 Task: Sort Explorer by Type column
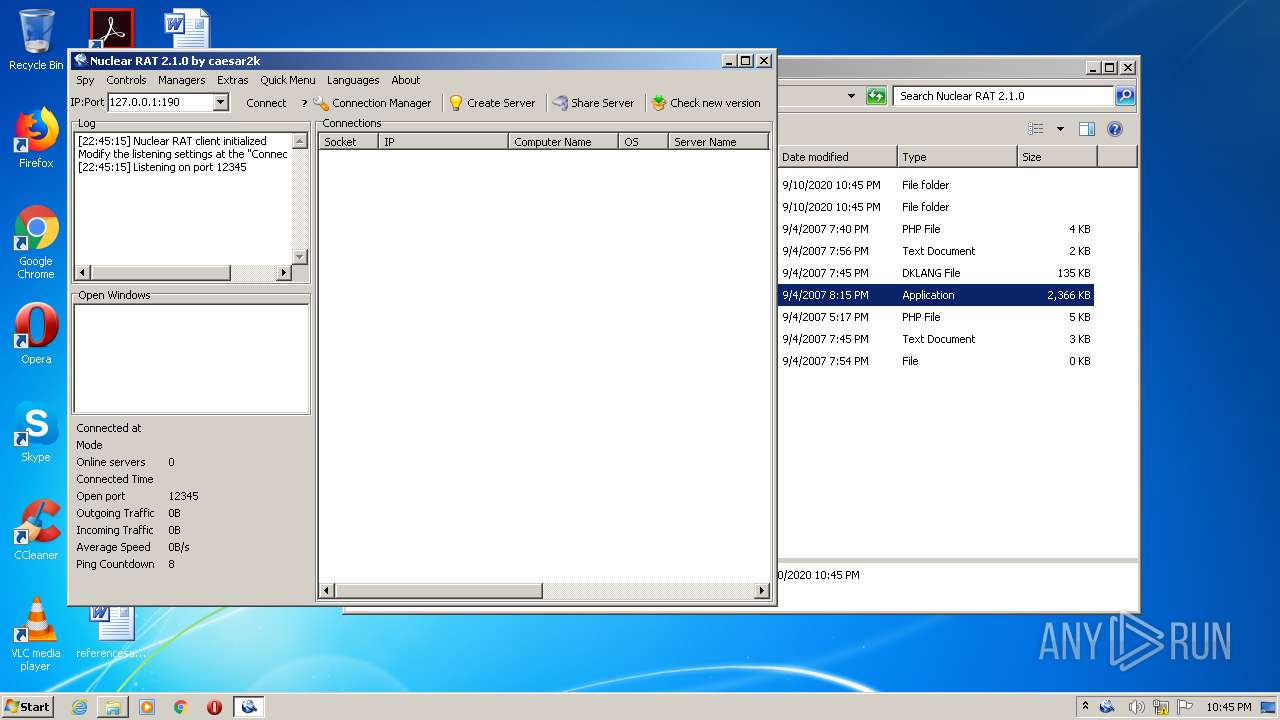click(957, 157)
